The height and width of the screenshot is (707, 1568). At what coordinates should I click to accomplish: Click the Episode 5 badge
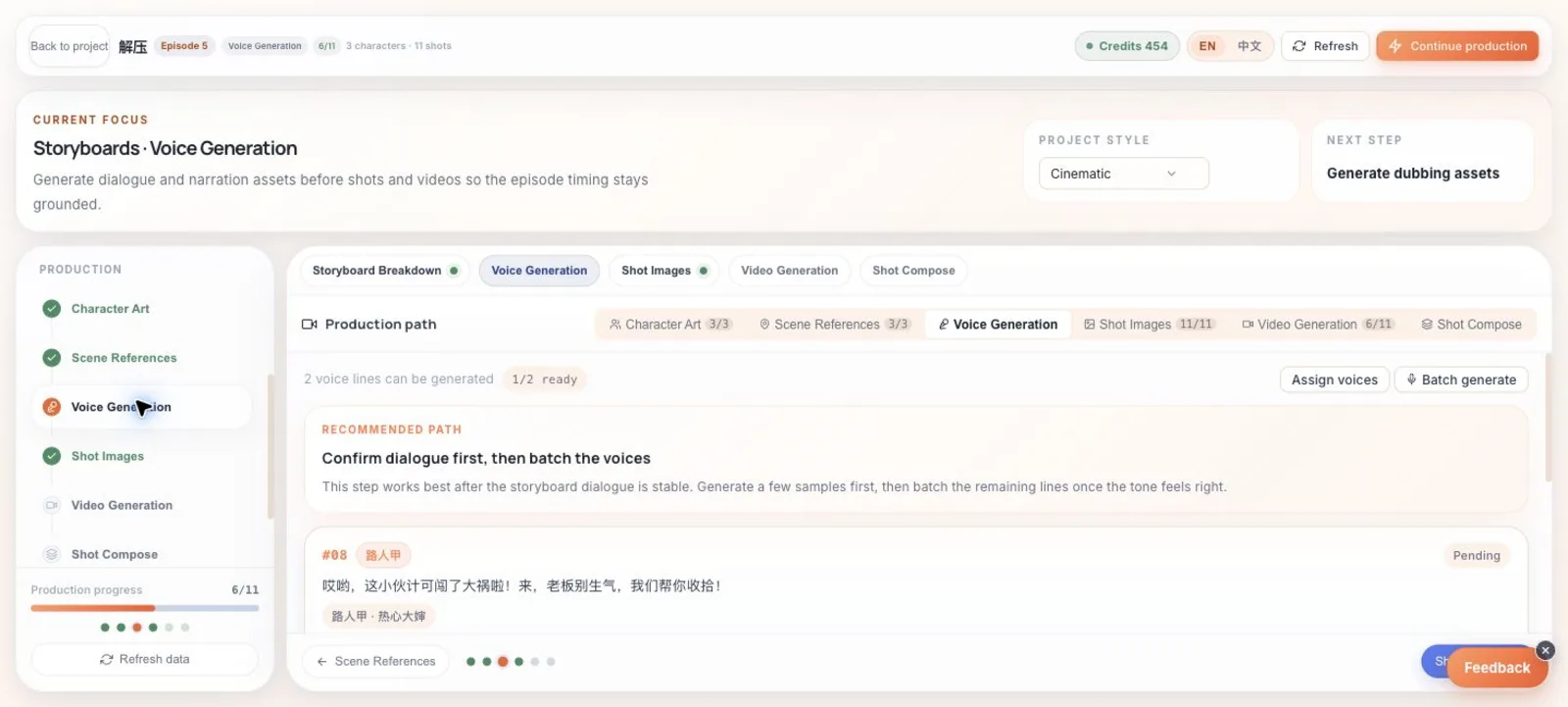point(184,46)
